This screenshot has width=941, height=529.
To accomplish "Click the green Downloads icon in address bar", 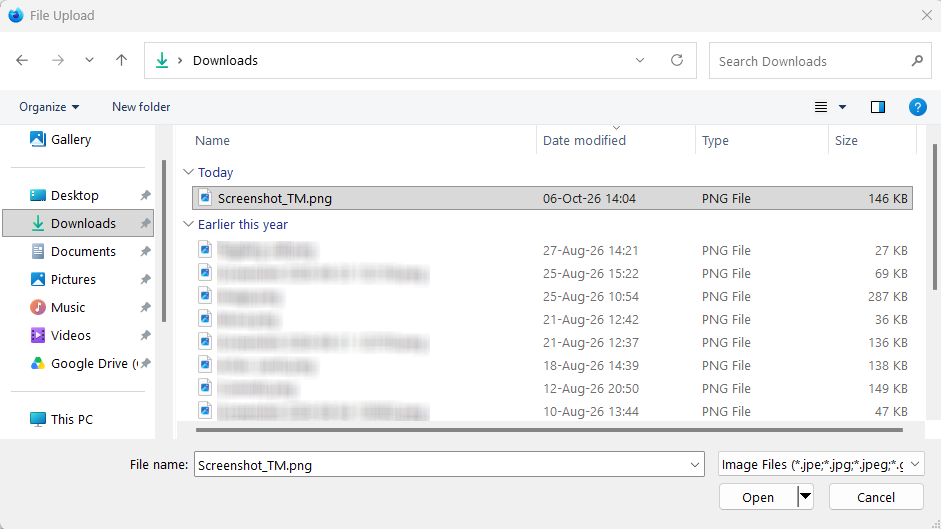I will click(162, 60).
